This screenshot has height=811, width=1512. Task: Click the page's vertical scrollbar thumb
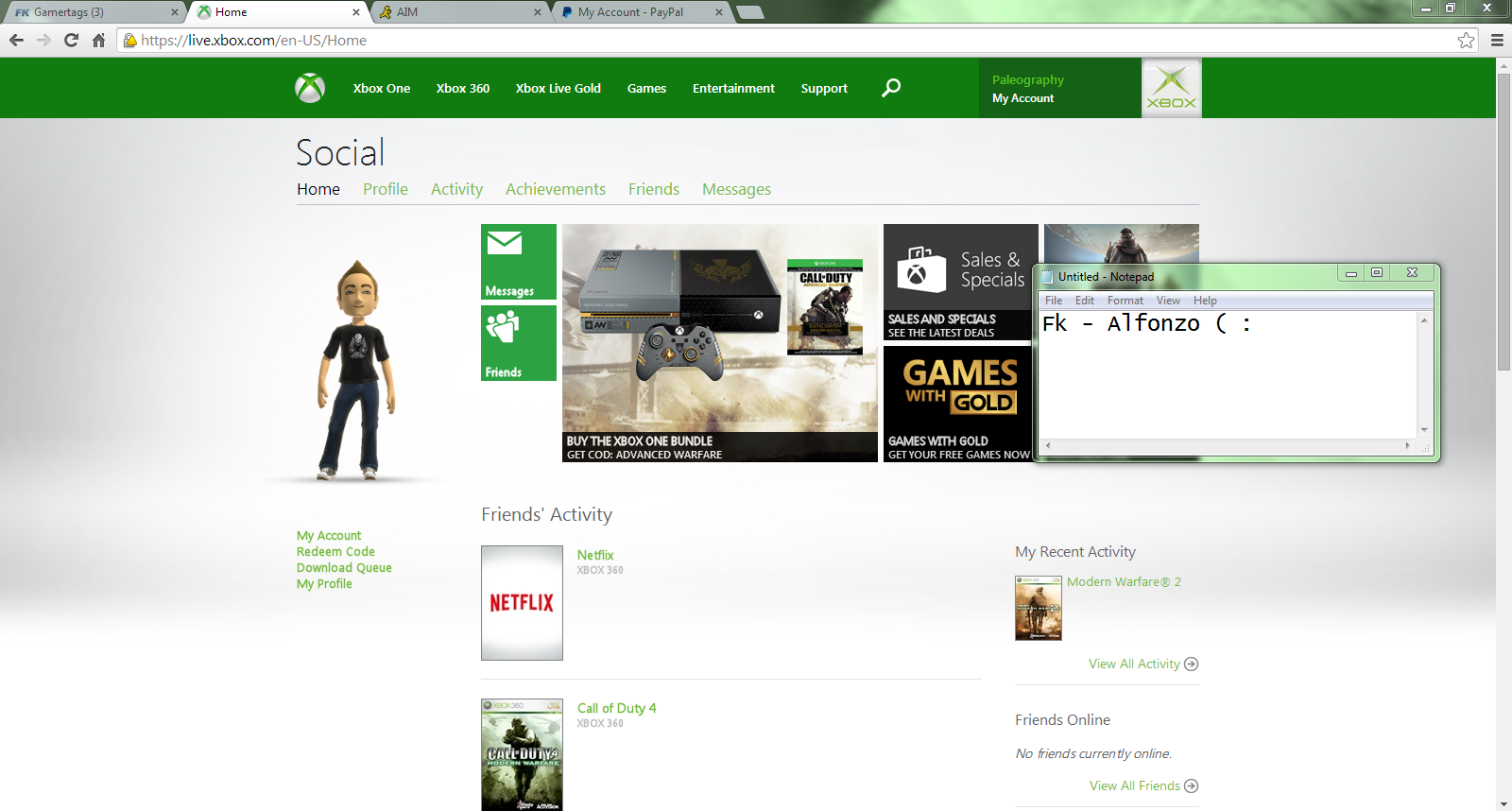tap(1503, 221)
